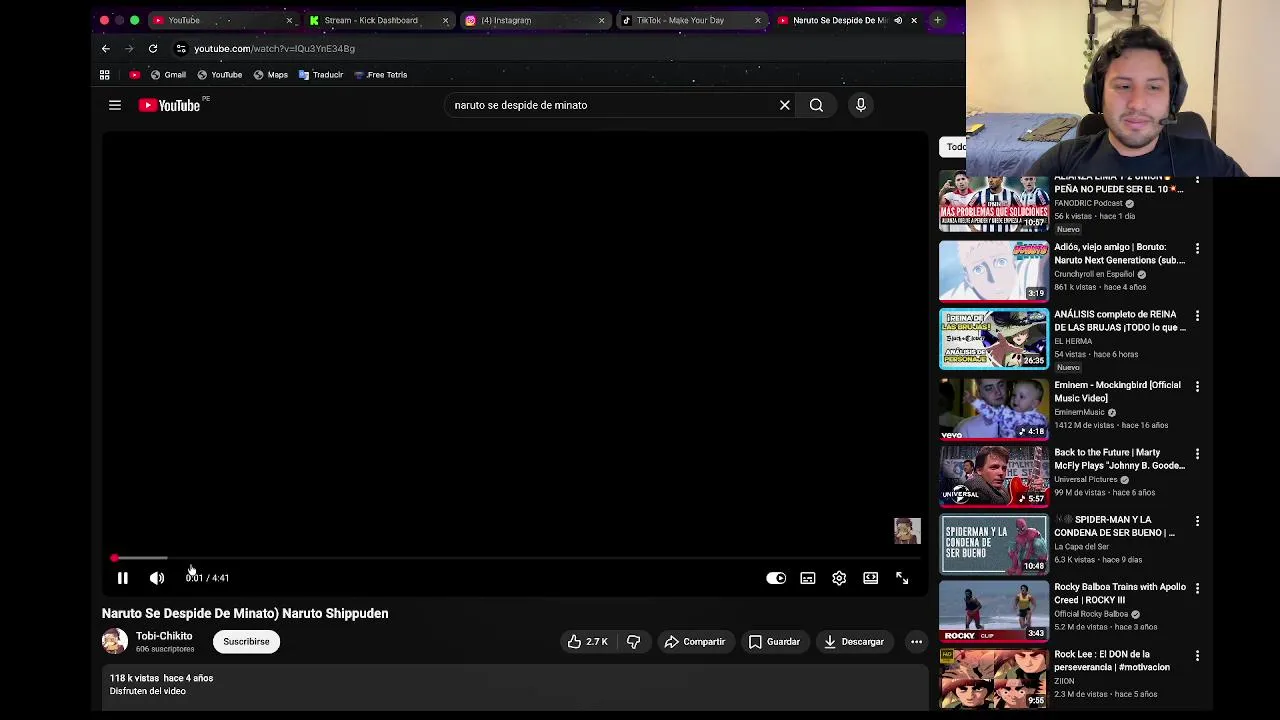Start voice search with microphone

(860, 105)
